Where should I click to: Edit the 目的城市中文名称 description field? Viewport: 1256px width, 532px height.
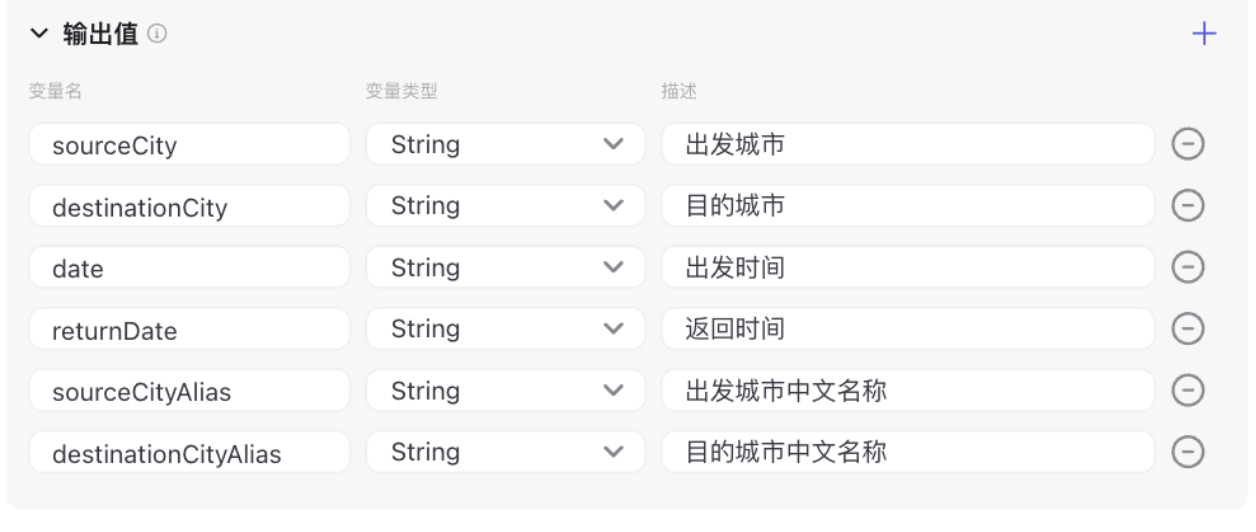coord(908,452)
